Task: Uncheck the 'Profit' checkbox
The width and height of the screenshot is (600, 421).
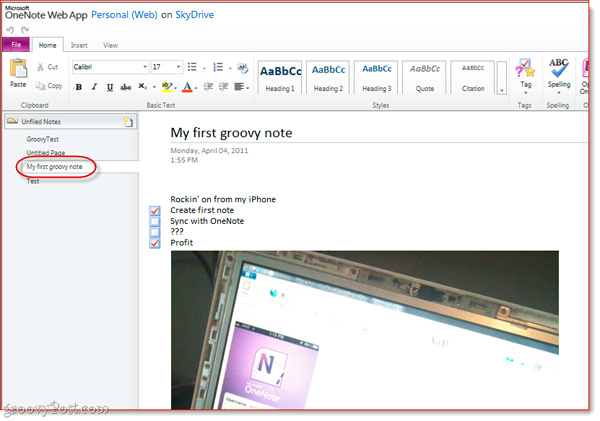Action: tap(154, 243)
